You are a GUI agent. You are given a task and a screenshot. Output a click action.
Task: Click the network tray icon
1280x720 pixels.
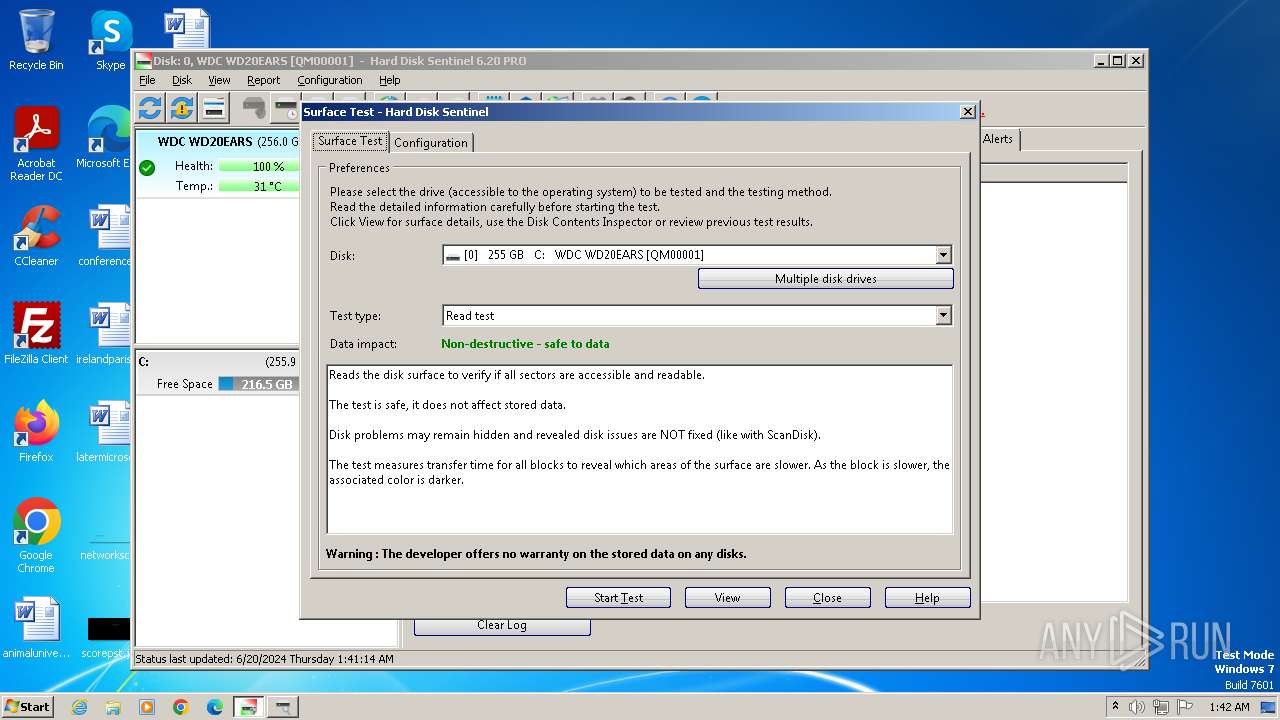1160,707
